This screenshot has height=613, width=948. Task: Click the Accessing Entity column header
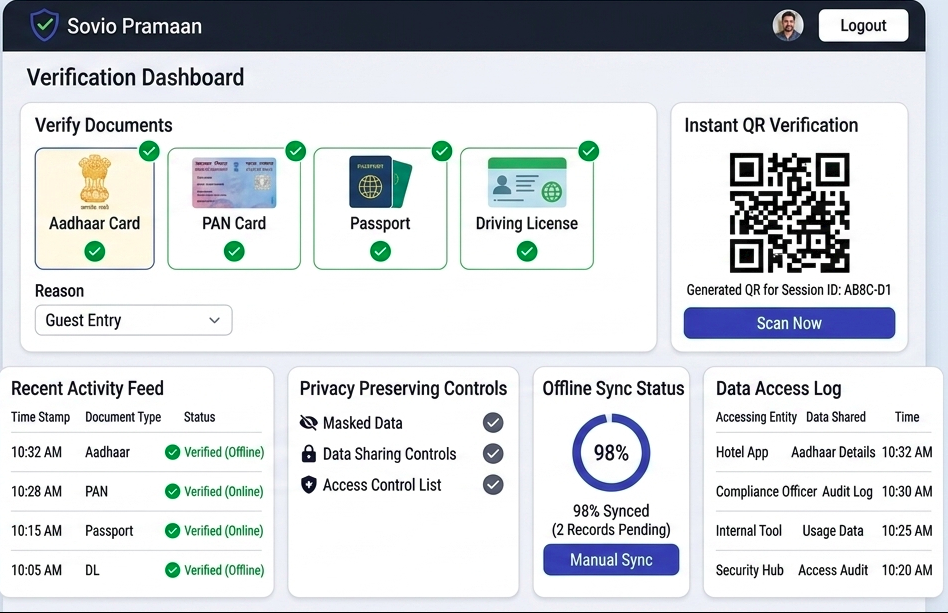coord(756,417)
